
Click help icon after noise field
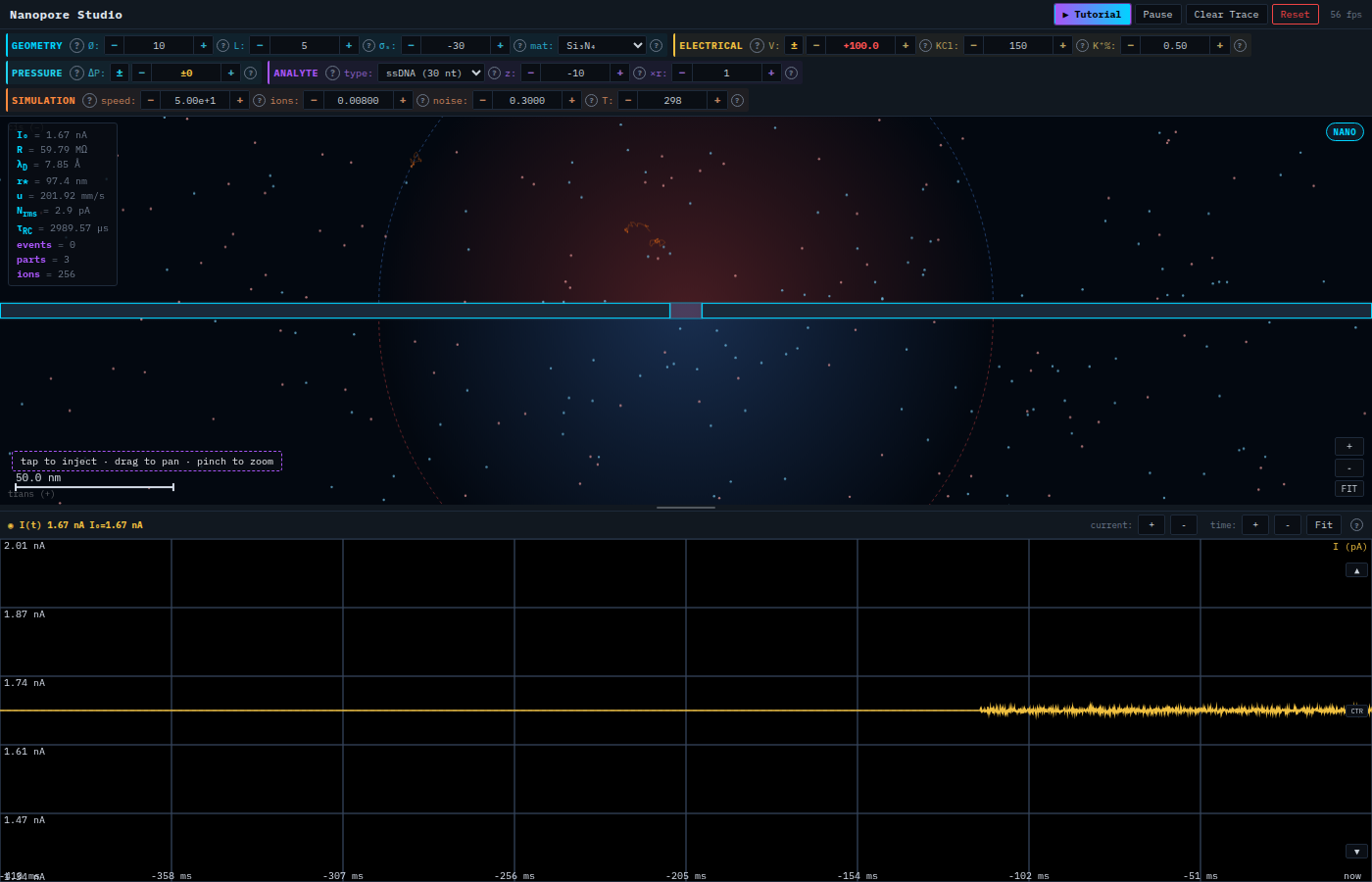click(x=591, y=100)
